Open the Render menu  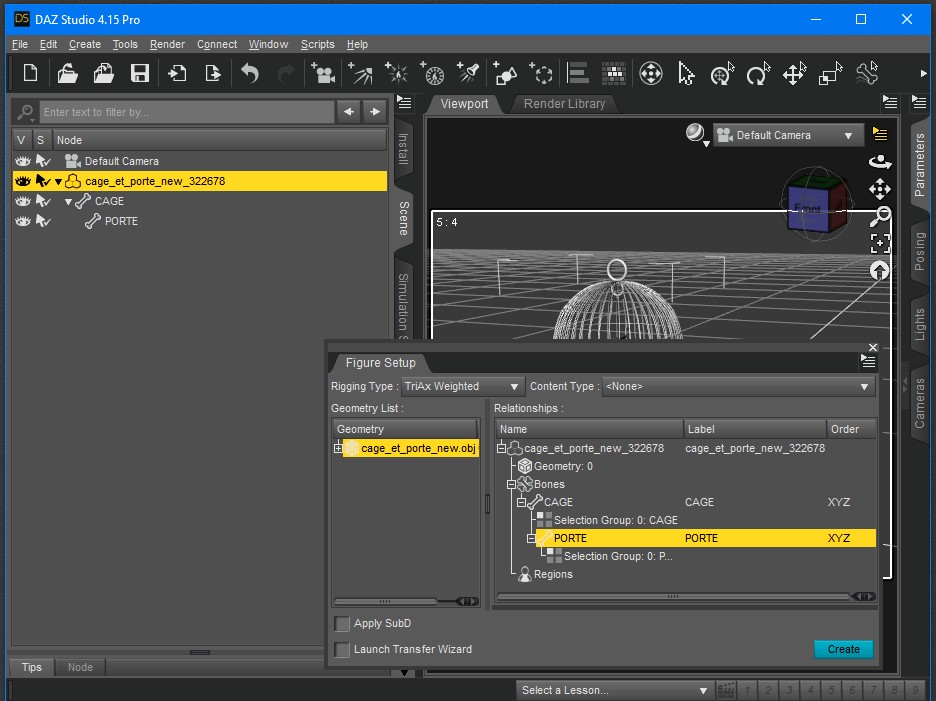tap(167, 44)
